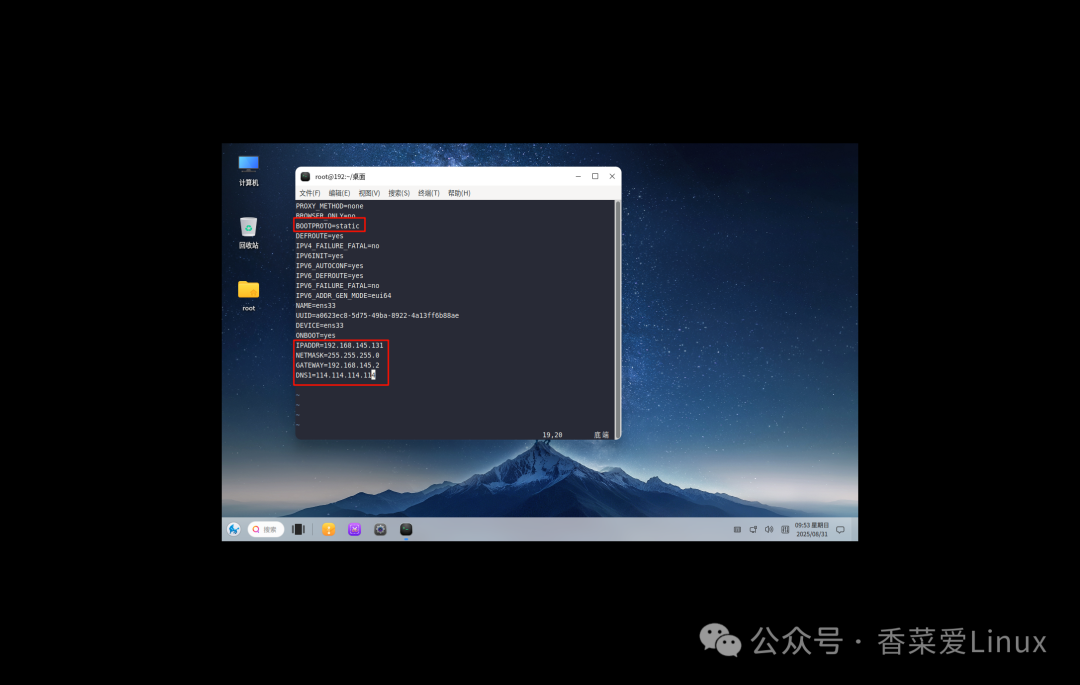Image resolution: width=1080 pixels, height=685 pixels.
Task: Minimize the terminal window
Action: point(578,176)
